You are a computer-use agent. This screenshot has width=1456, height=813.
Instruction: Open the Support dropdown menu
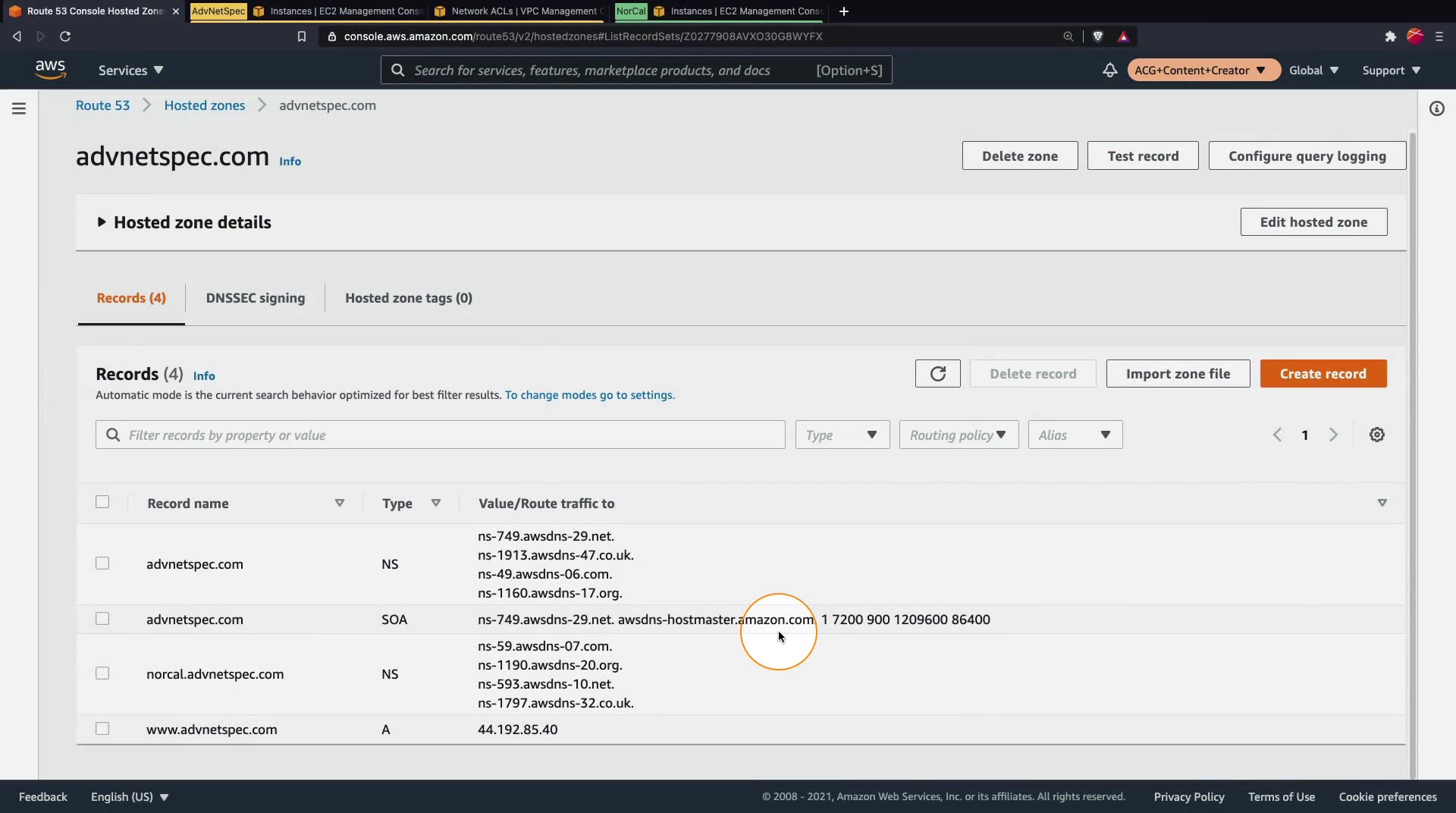click(1391, 70)
